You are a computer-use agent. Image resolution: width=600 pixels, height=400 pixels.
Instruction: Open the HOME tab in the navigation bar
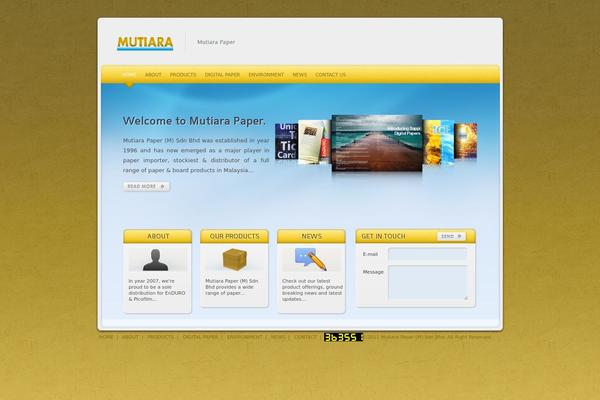click(x=129, y=75)
